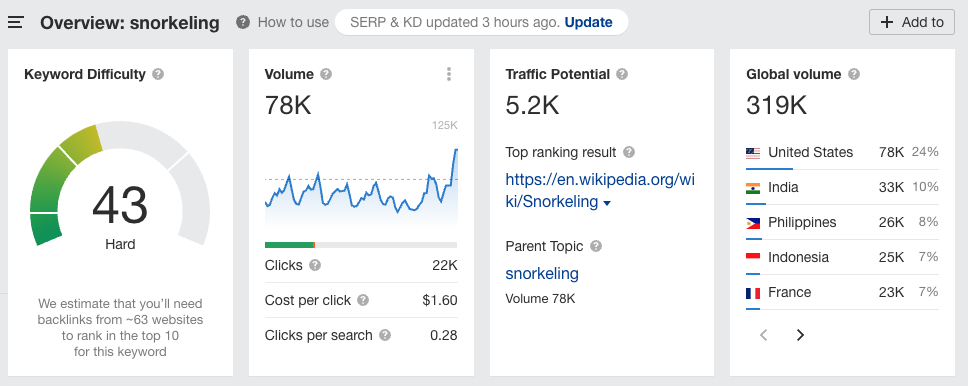Screen dimensions: 968x386
Task: Click the United States 24% share bar
Action: (x=769, y=169)
